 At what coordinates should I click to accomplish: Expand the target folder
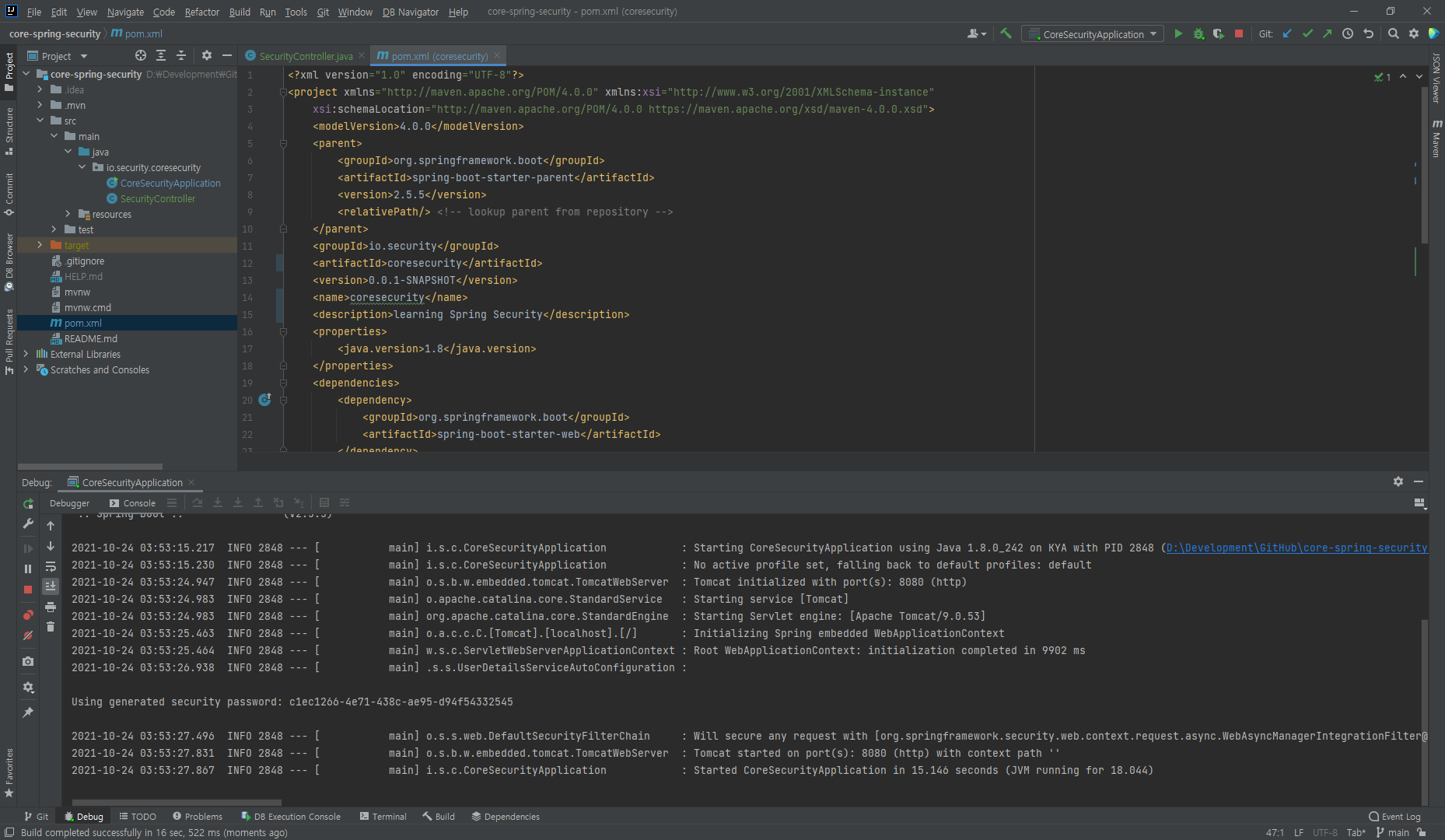click(x=40, y=245)
